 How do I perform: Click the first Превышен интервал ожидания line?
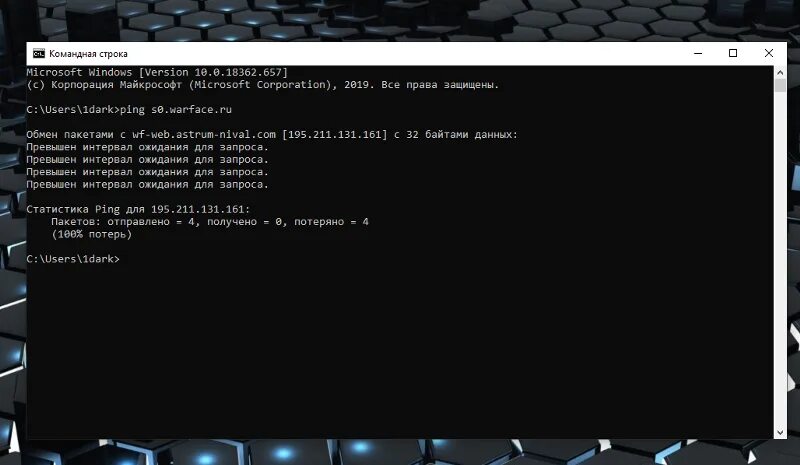[x=147, y=147]
